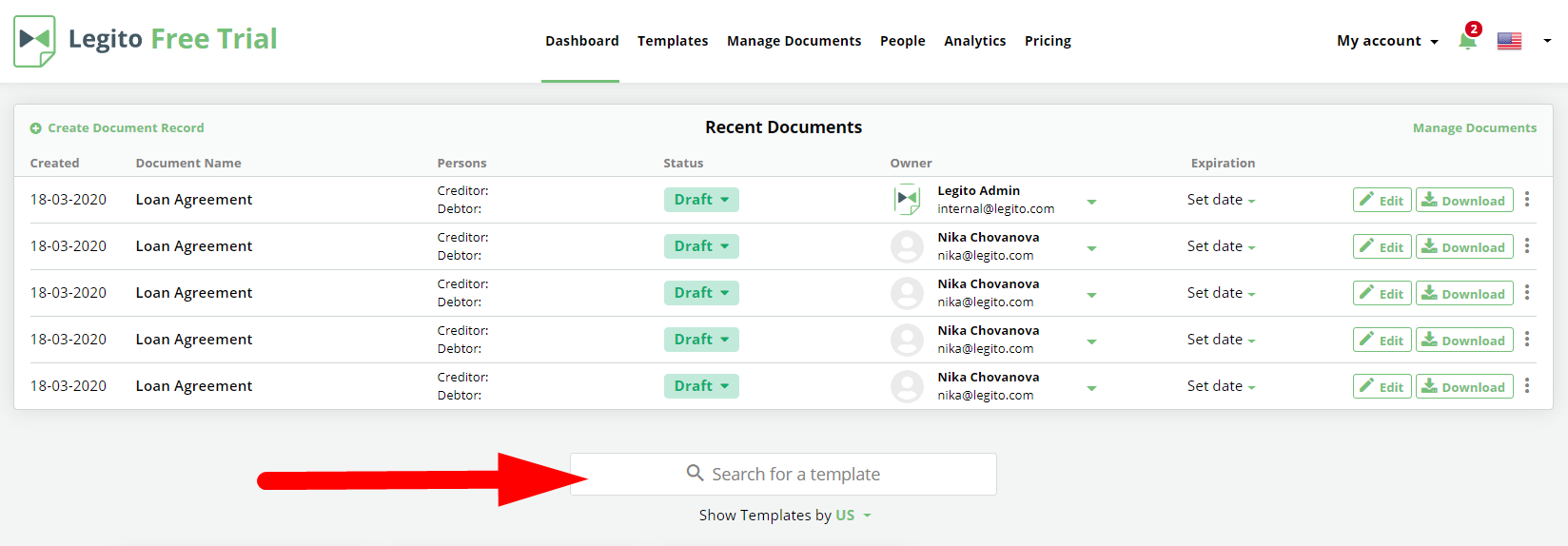The width and height of the screenshot is (1568, 546).
Task: Open Draft status dropdown in fifth row
Action: [x=701, y=386]
